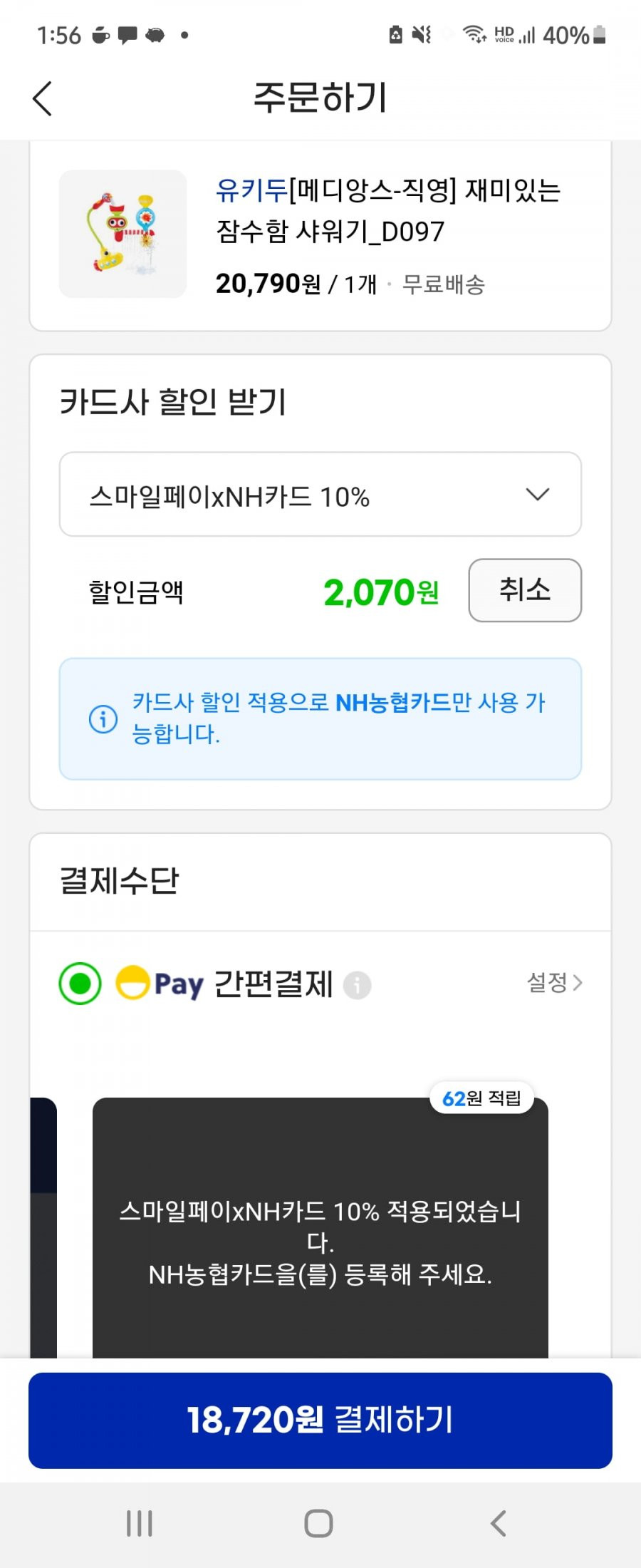Click the chevron arrow in card discount selector
This screenshot has height=1568, width=641.
pos(537,495)
